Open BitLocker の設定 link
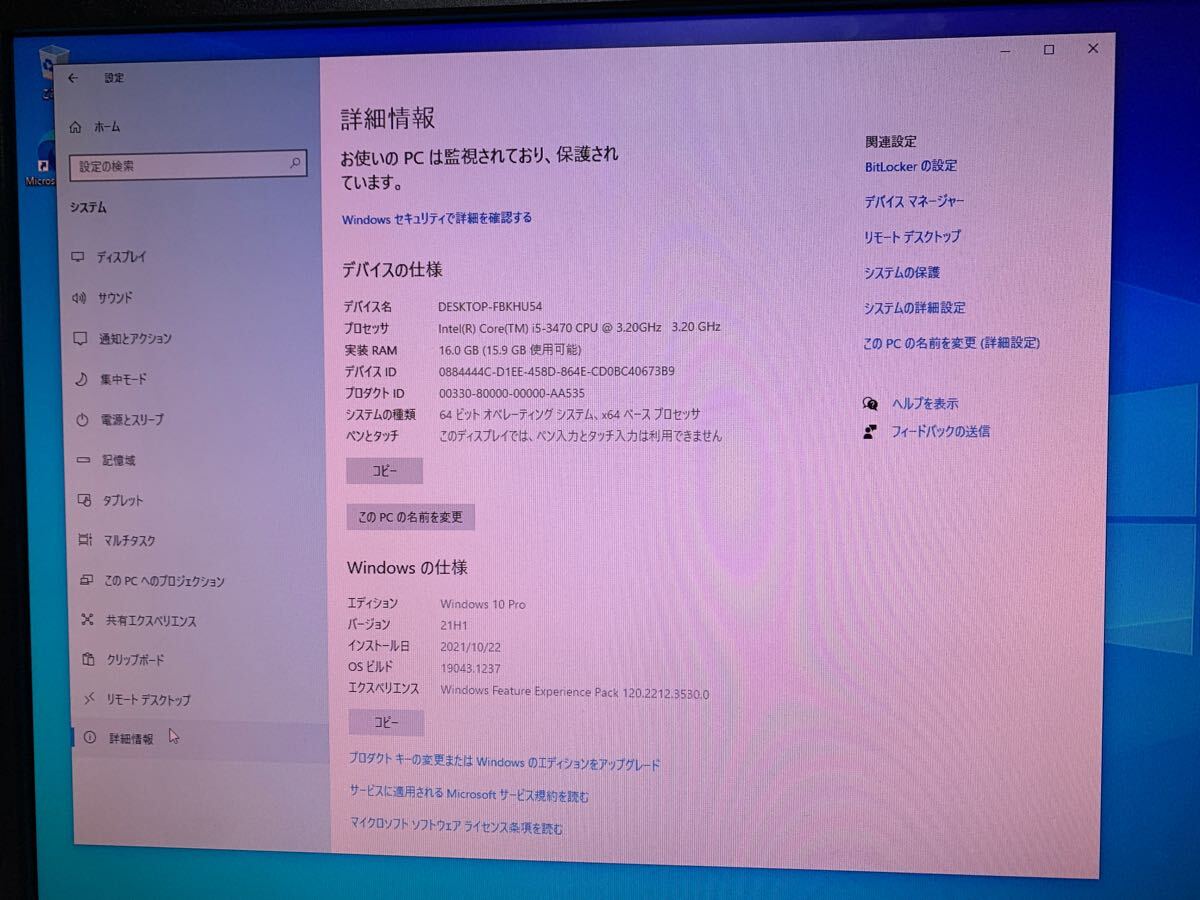The height and width of the screenshot is (900, 1200). click(911, 166)
